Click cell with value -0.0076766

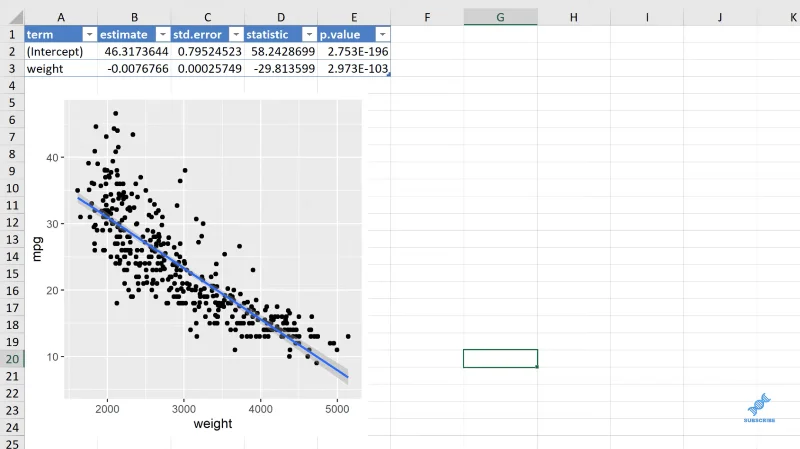point(134,69)
